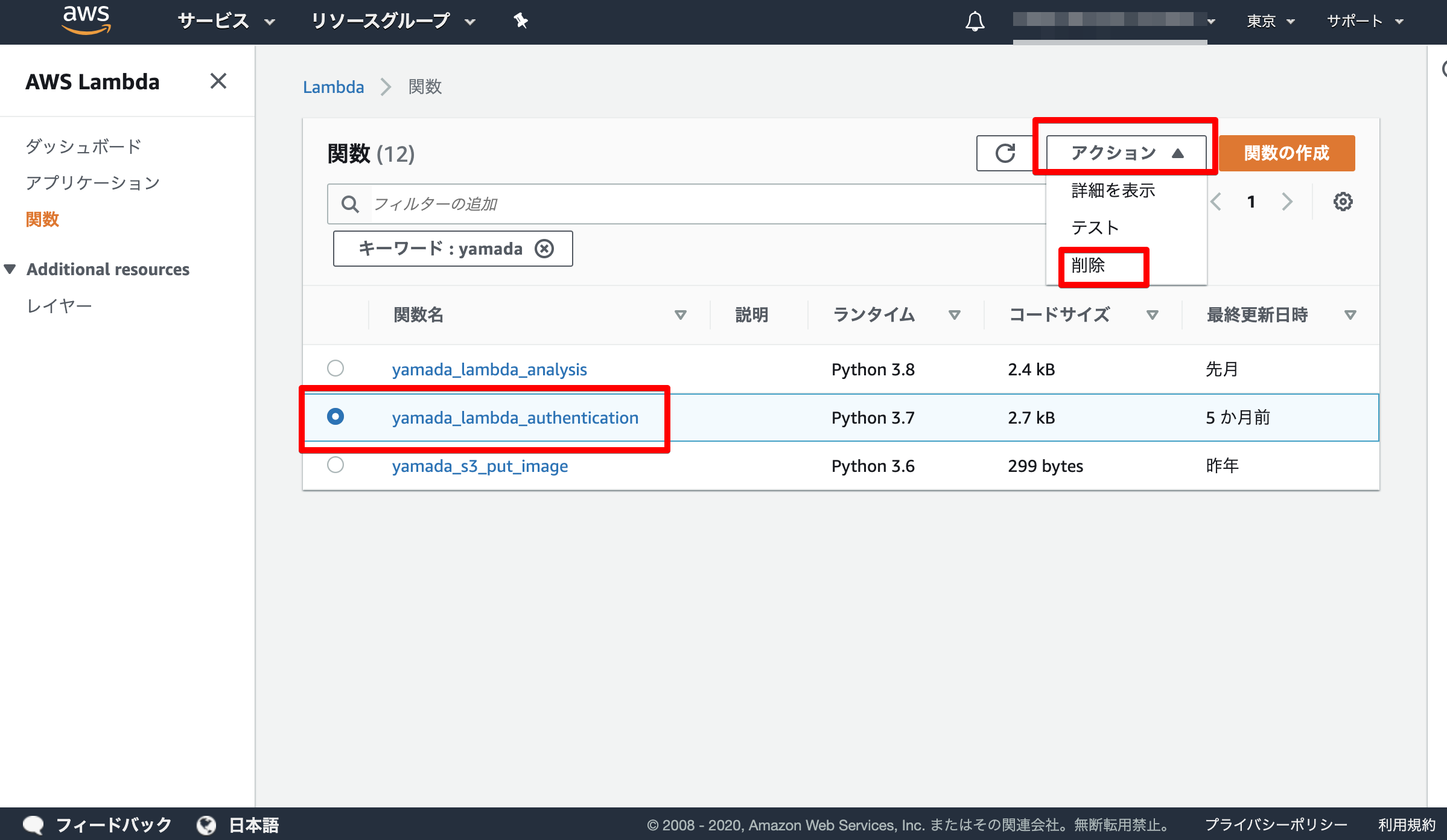Screen dimensions: 1447x840
Task: Open the table settings gear
Action: tap(1343, 202)
